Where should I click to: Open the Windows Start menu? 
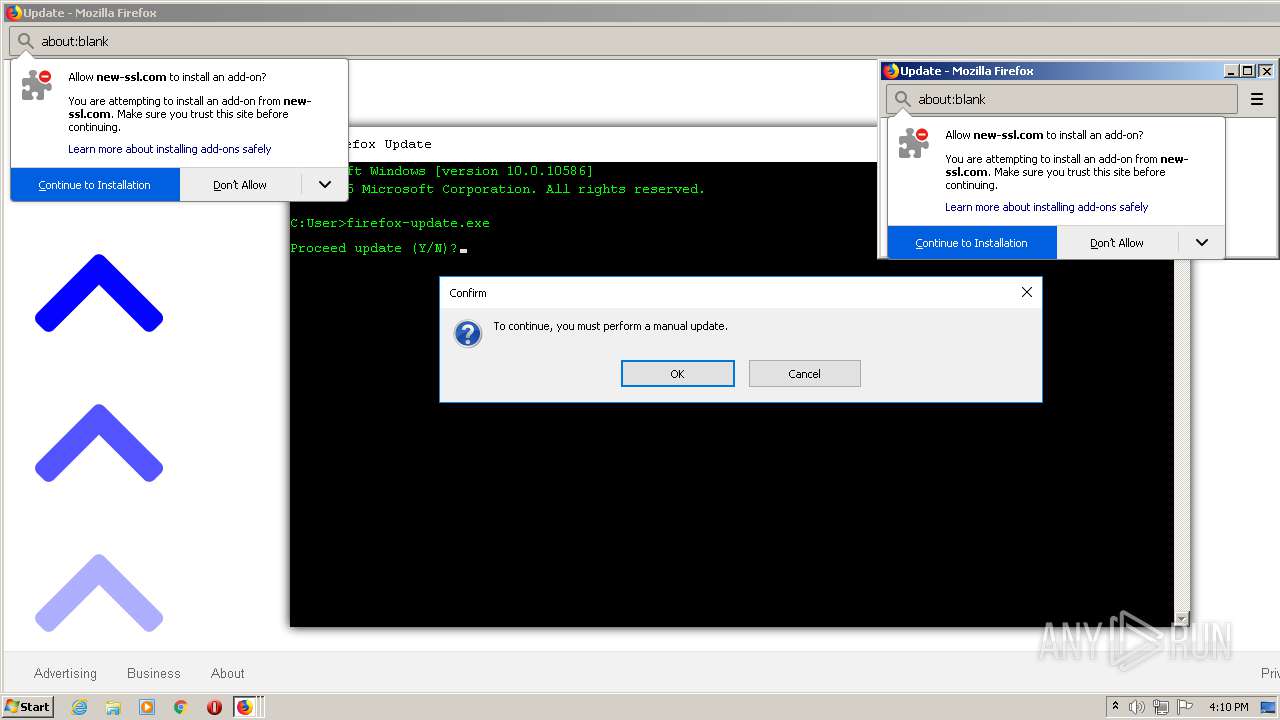pos(28,706)
